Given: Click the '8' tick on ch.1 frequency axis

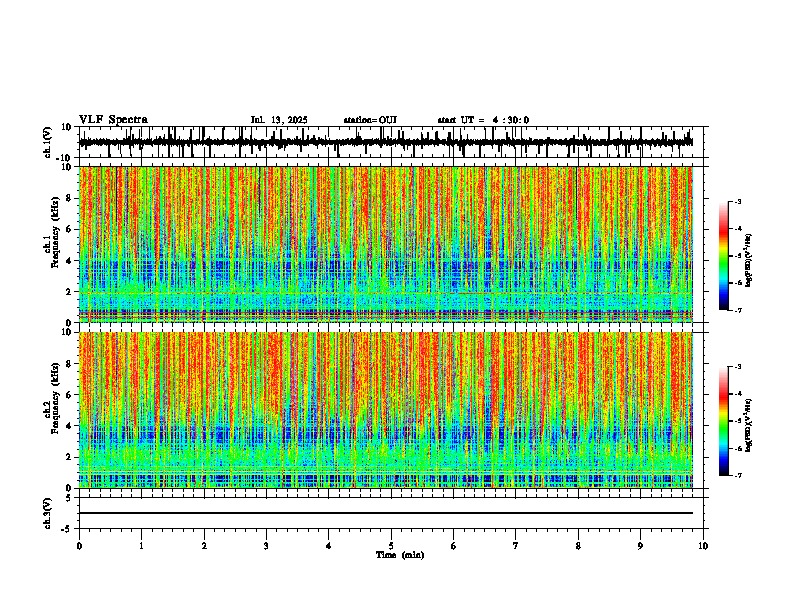Looking at the screenshot, I should (x=70, y=198).
